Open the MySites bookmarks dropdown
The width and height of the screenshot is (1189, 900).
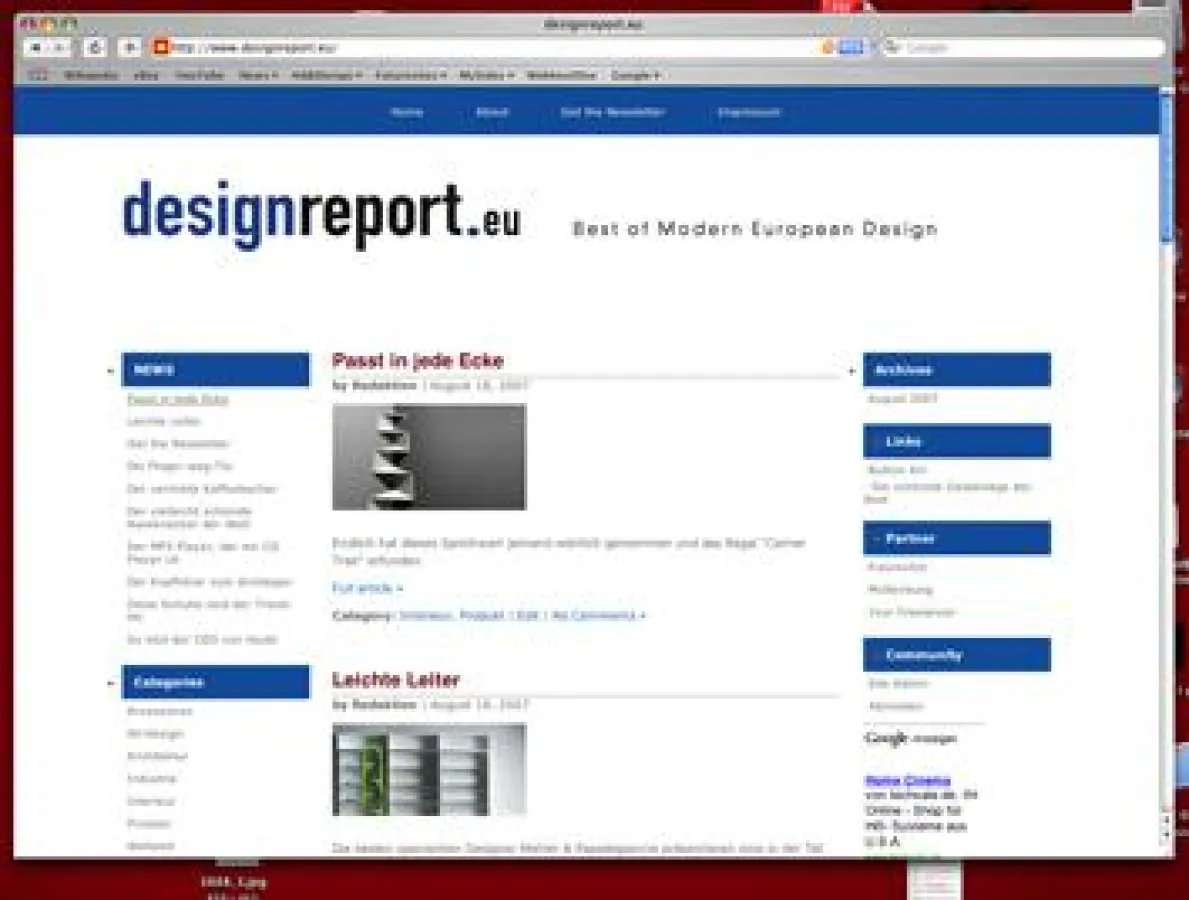489,74
